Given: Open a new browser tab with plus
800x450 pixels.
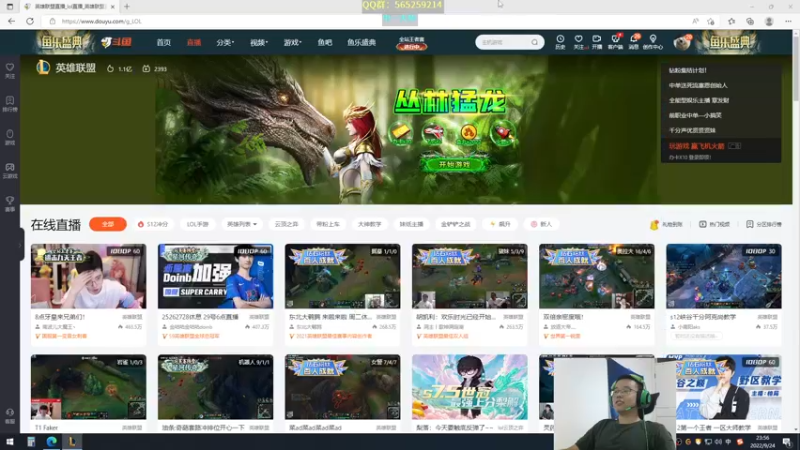Looking at the screenshot, I should [127, 7].
